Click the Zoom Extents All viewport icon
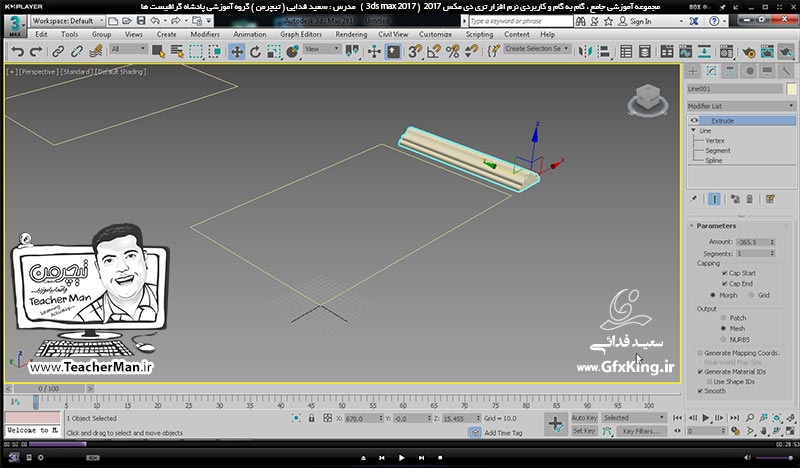This screenshot has width=800, height=468. (790, 418)
